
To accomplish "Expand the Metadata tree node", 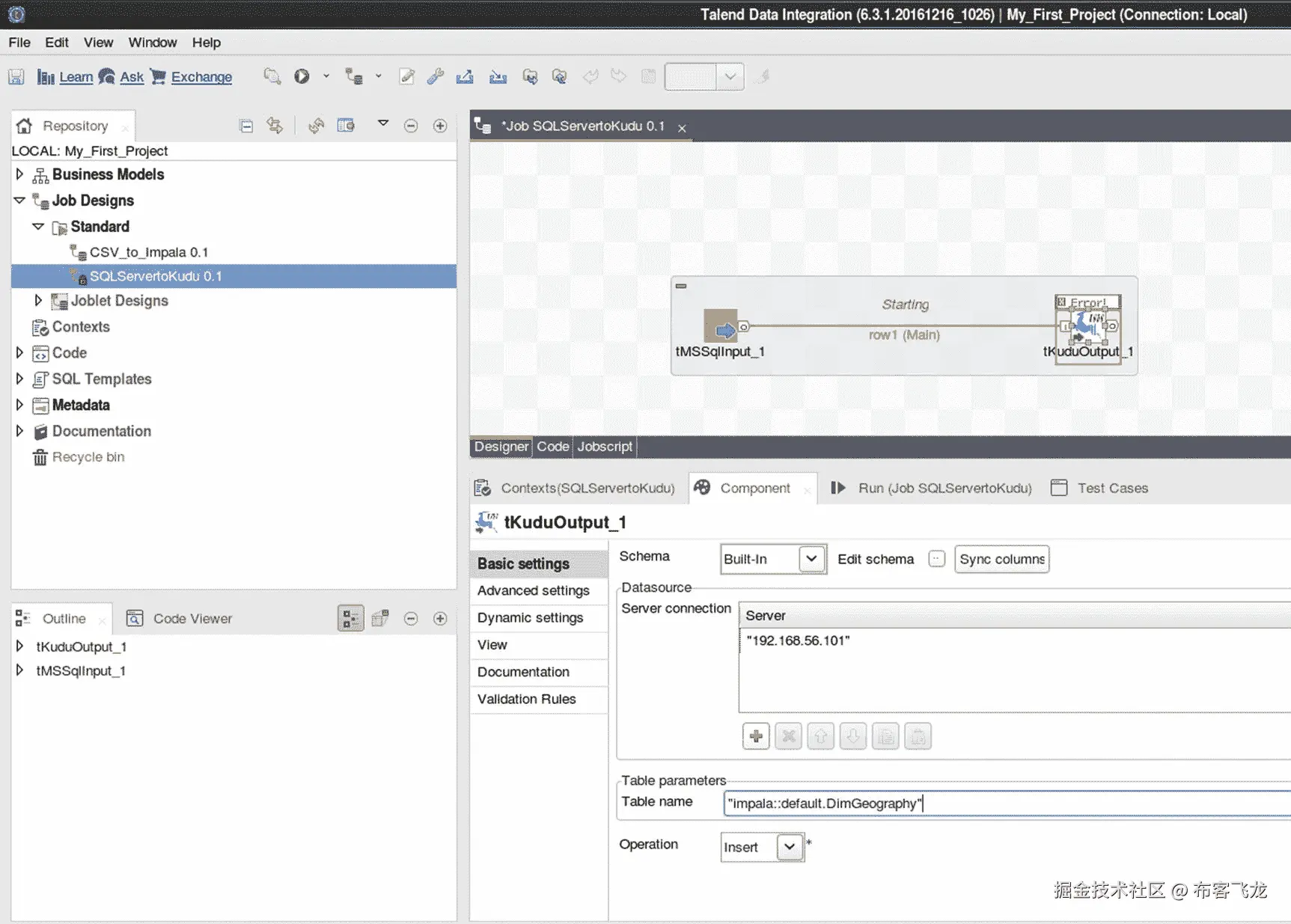I will tap(19, 405).
